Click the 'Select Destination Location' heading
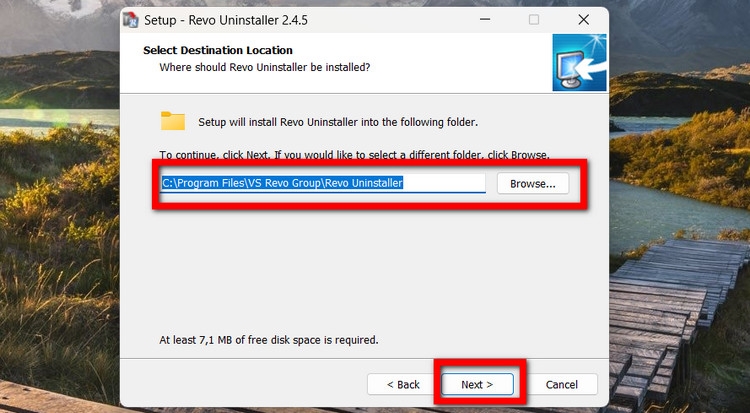 218,50
